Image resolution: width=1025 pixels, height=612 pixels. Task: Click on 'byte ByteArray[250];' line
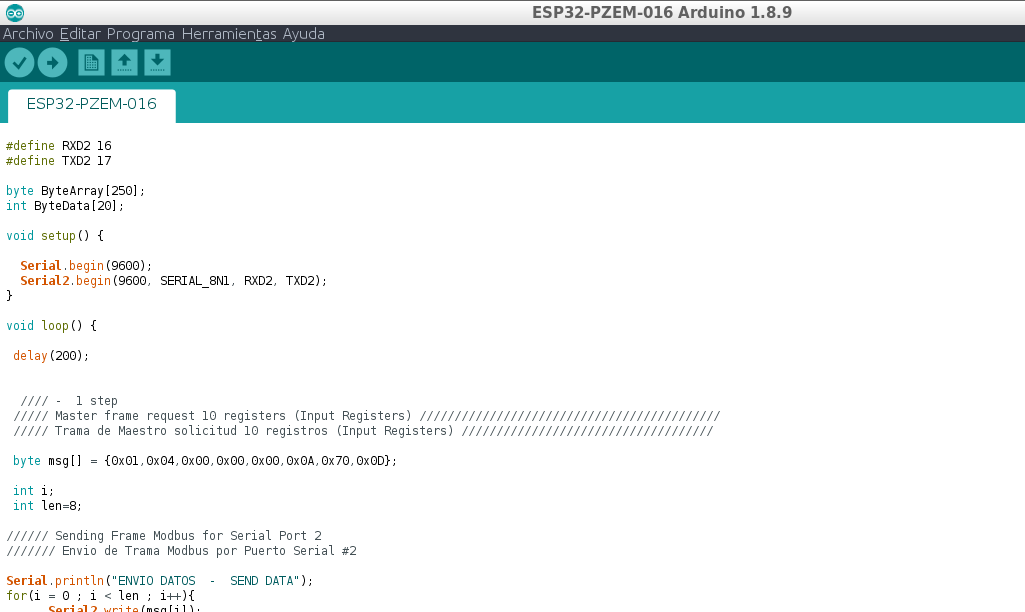75,191
